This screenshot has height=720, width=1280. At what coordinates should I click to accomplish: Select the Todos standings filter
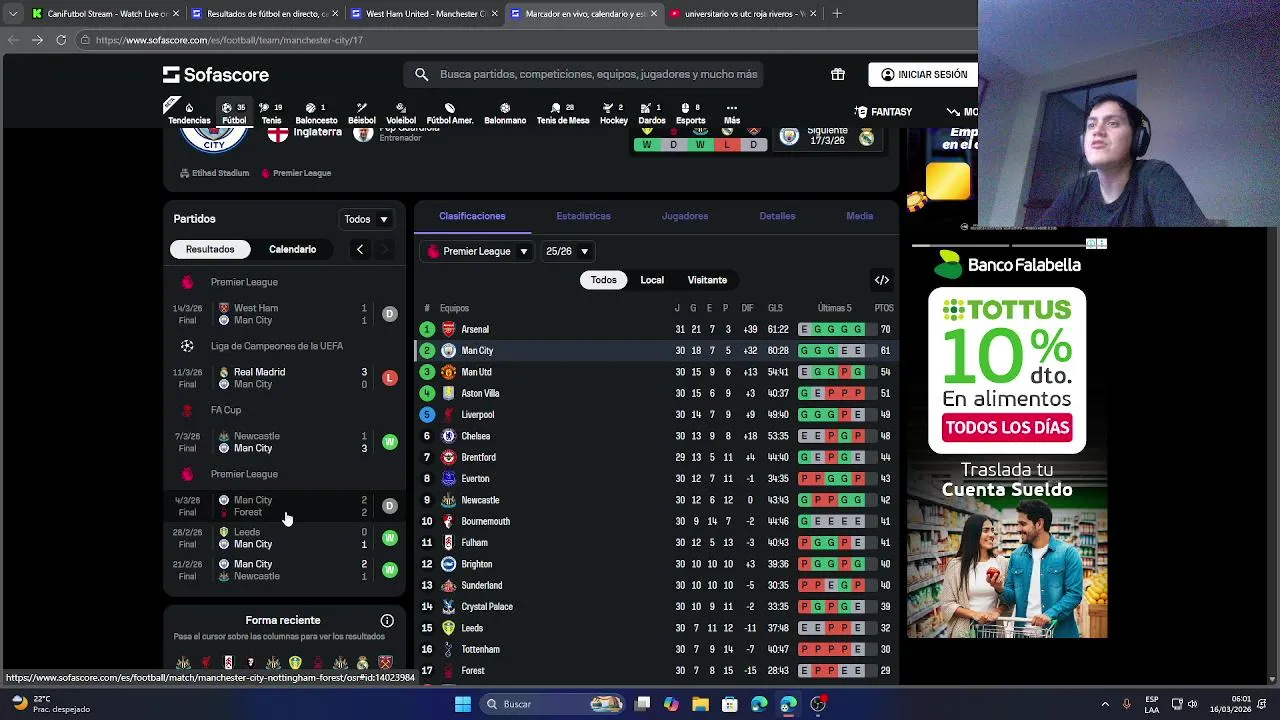603,280
